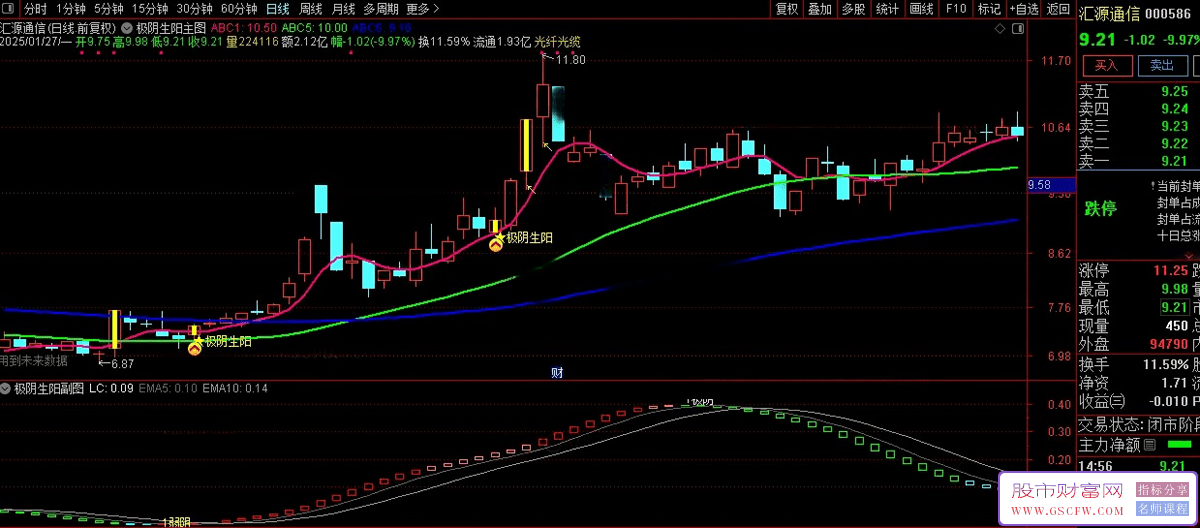
Task: Open F10 company info
Action: point(956,9)
